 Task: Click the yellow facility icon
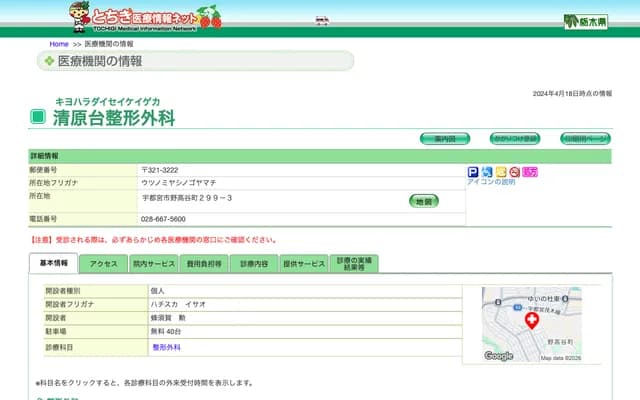pyautogui.click(x=501, y=172)
